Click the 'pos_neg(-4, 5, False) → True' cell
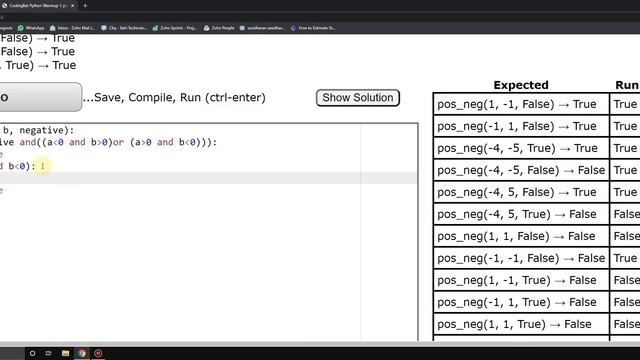 521,192
